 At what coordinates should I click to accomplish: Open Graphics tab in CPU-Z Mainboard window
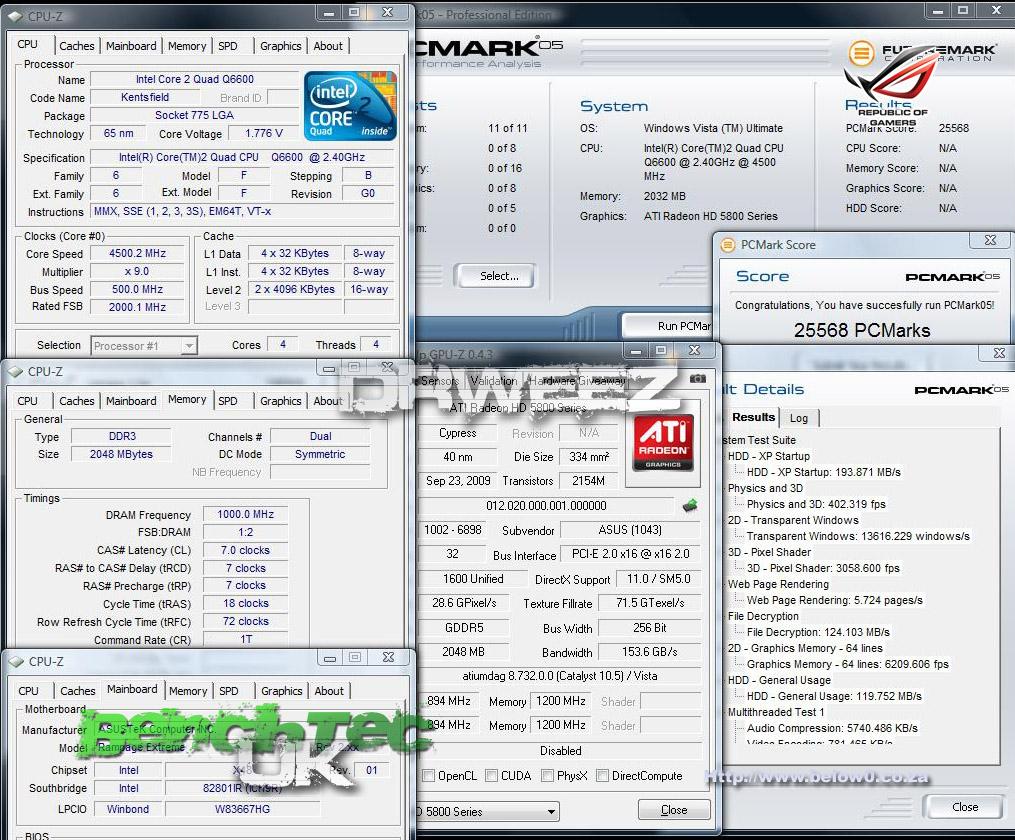click(282, 691)
